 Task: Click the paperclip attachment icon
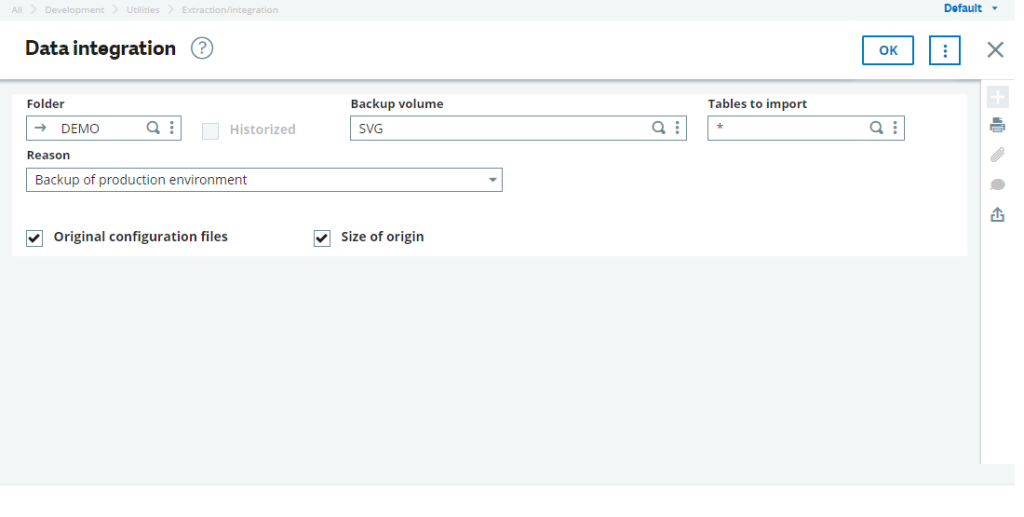pos(997,155)
